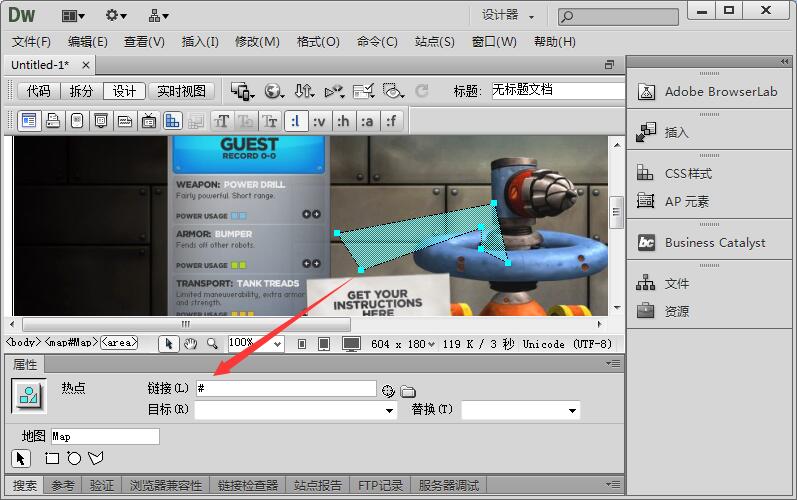The image size is (797, 500).
Task: Toggle the :a active state button
Action: point(367,121)
